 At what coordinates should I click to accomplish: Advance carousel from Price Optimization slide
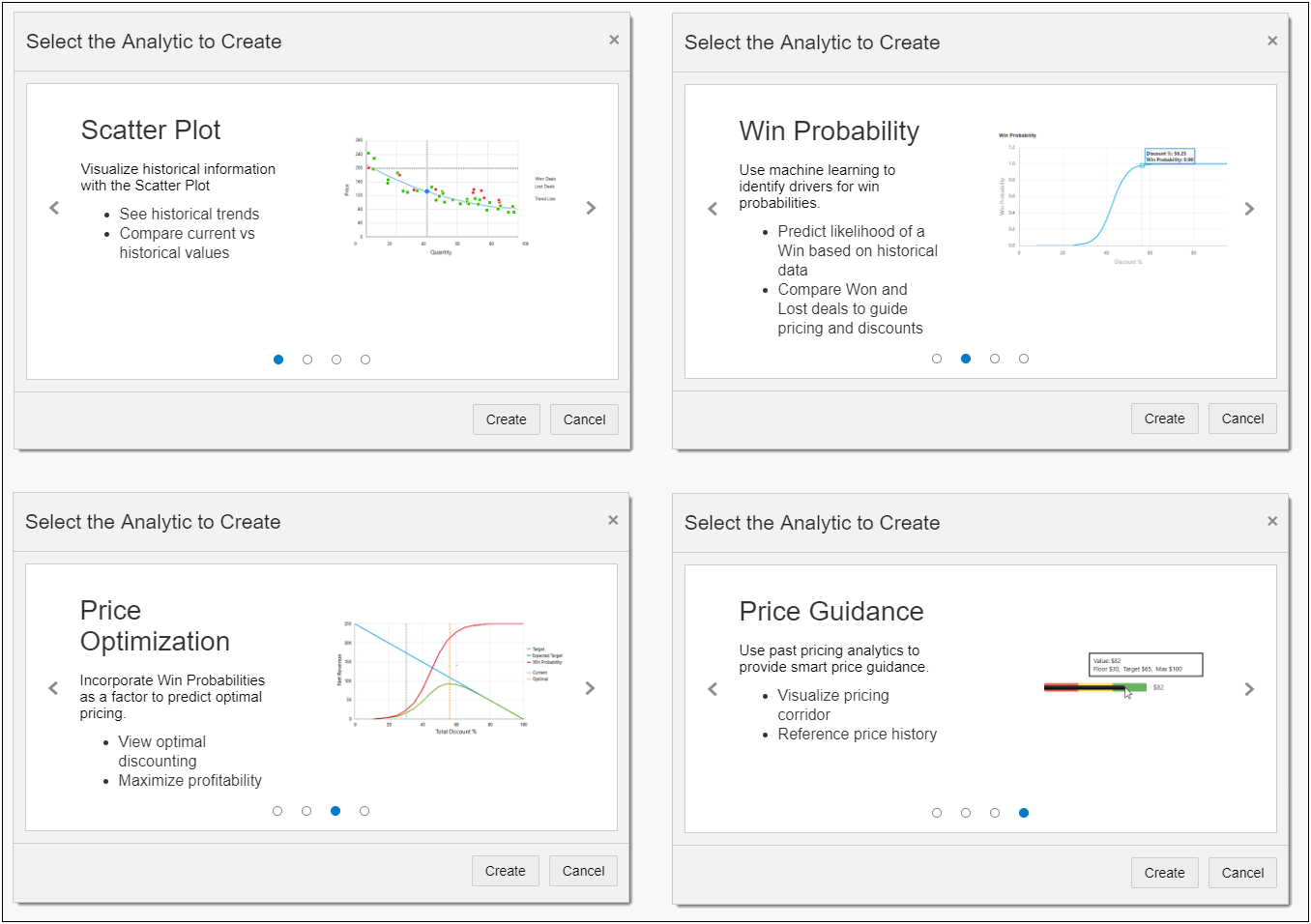pos(590,688)
